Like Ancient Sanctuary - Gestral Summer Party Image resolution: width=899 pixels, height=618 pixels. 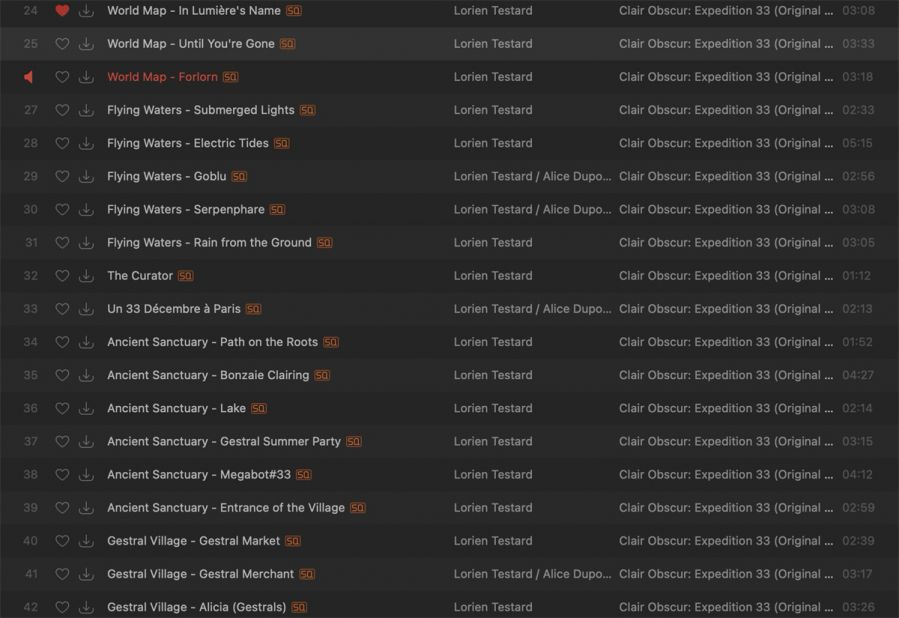click(x=62, y=441)
